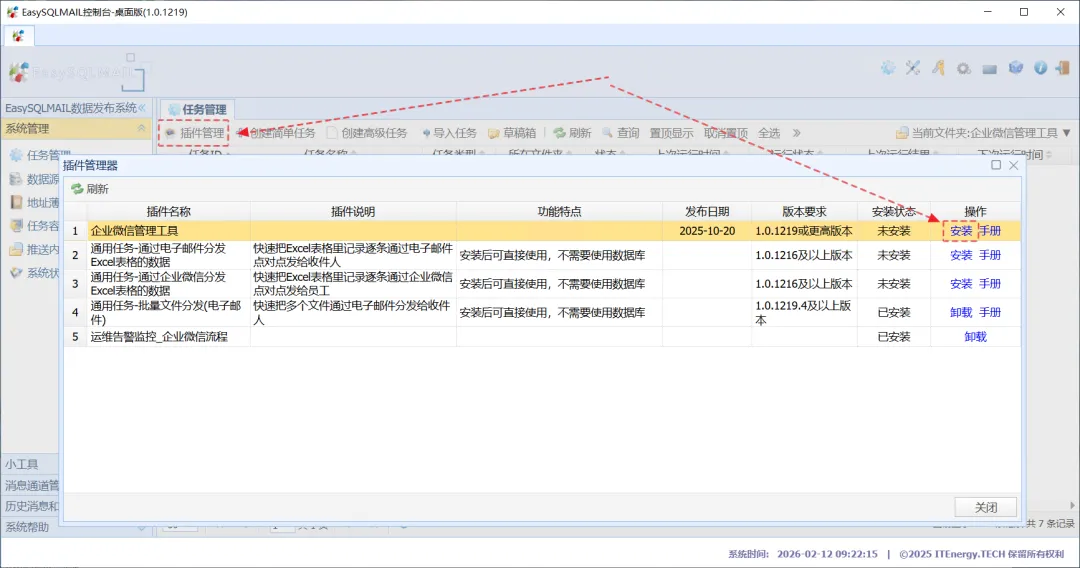Click 取消置顶 in the toolbar

coord(725,133)
